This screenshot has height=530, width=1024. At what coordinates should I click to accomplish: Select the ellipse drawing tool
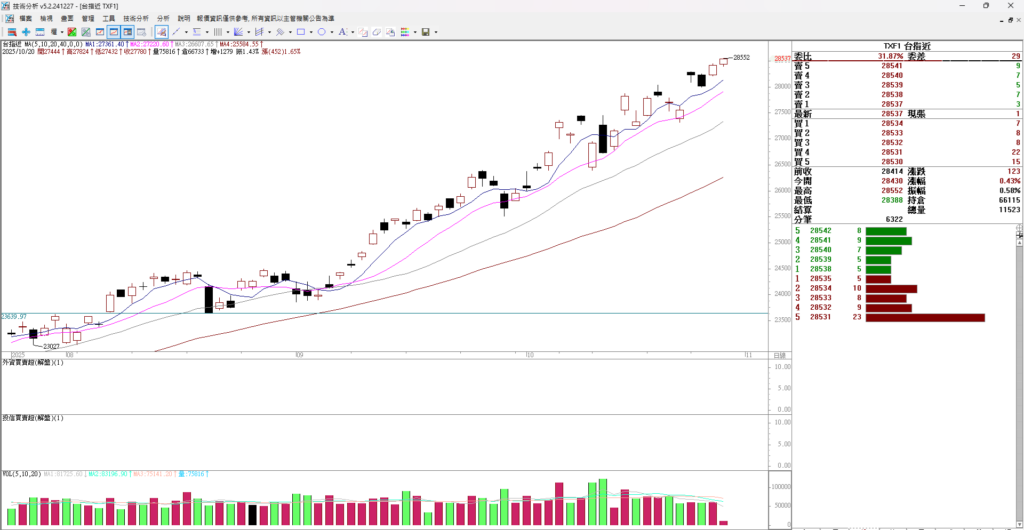point(321,32)
